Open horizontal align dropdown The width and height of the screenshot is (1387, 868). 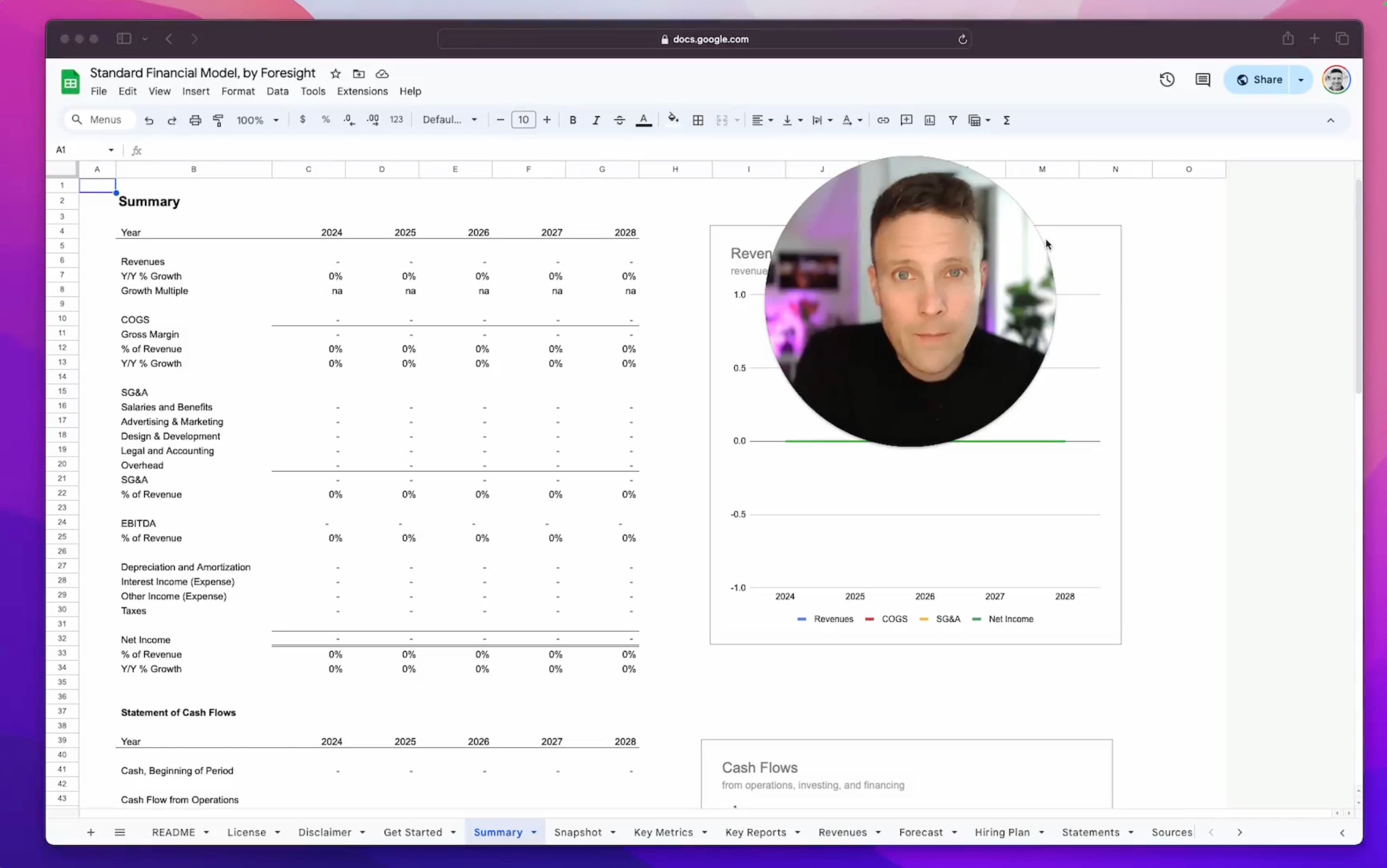(762, 120)
